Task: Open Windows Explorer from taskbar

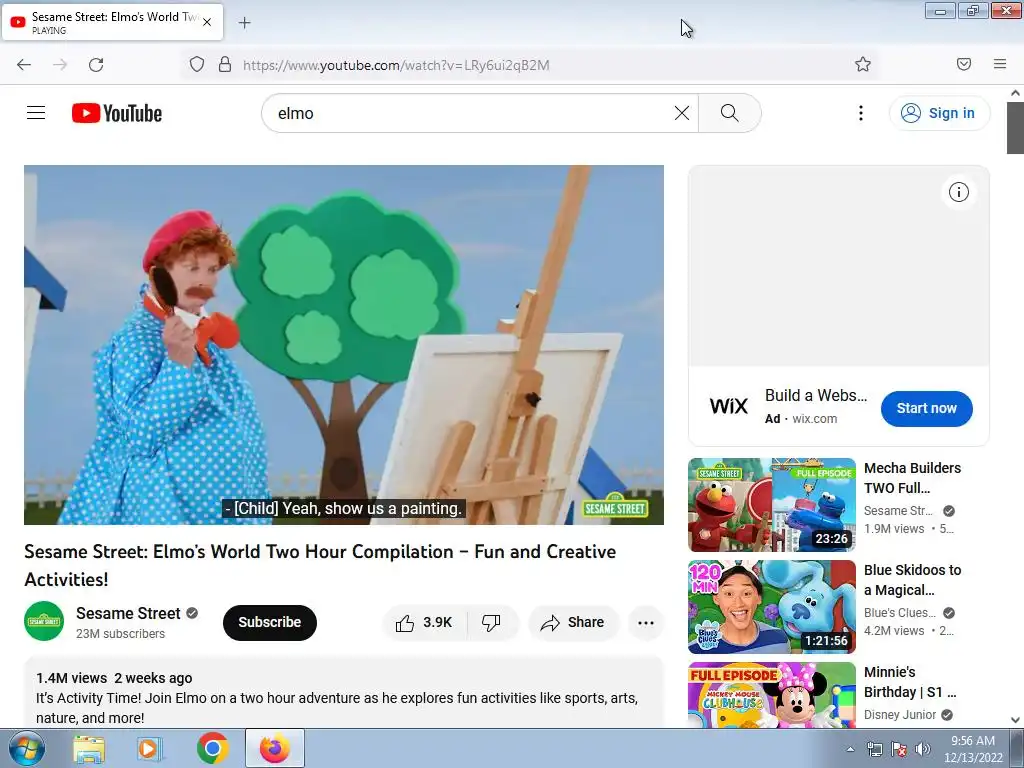Action: (x=89, y=749)
